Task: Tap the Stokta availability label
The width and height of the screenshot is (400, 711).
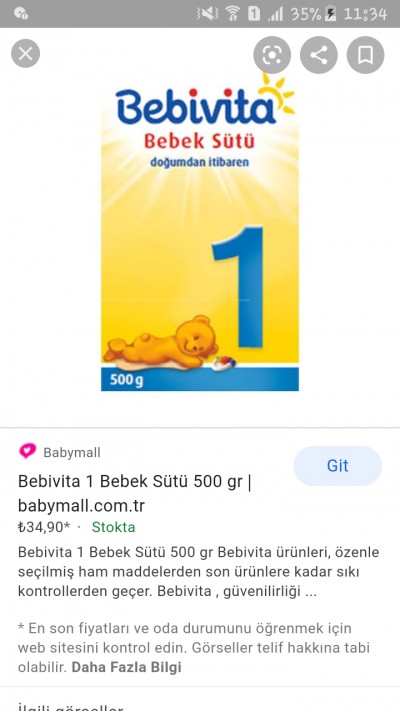Action: pyautogui.click(x=113, y=527)
